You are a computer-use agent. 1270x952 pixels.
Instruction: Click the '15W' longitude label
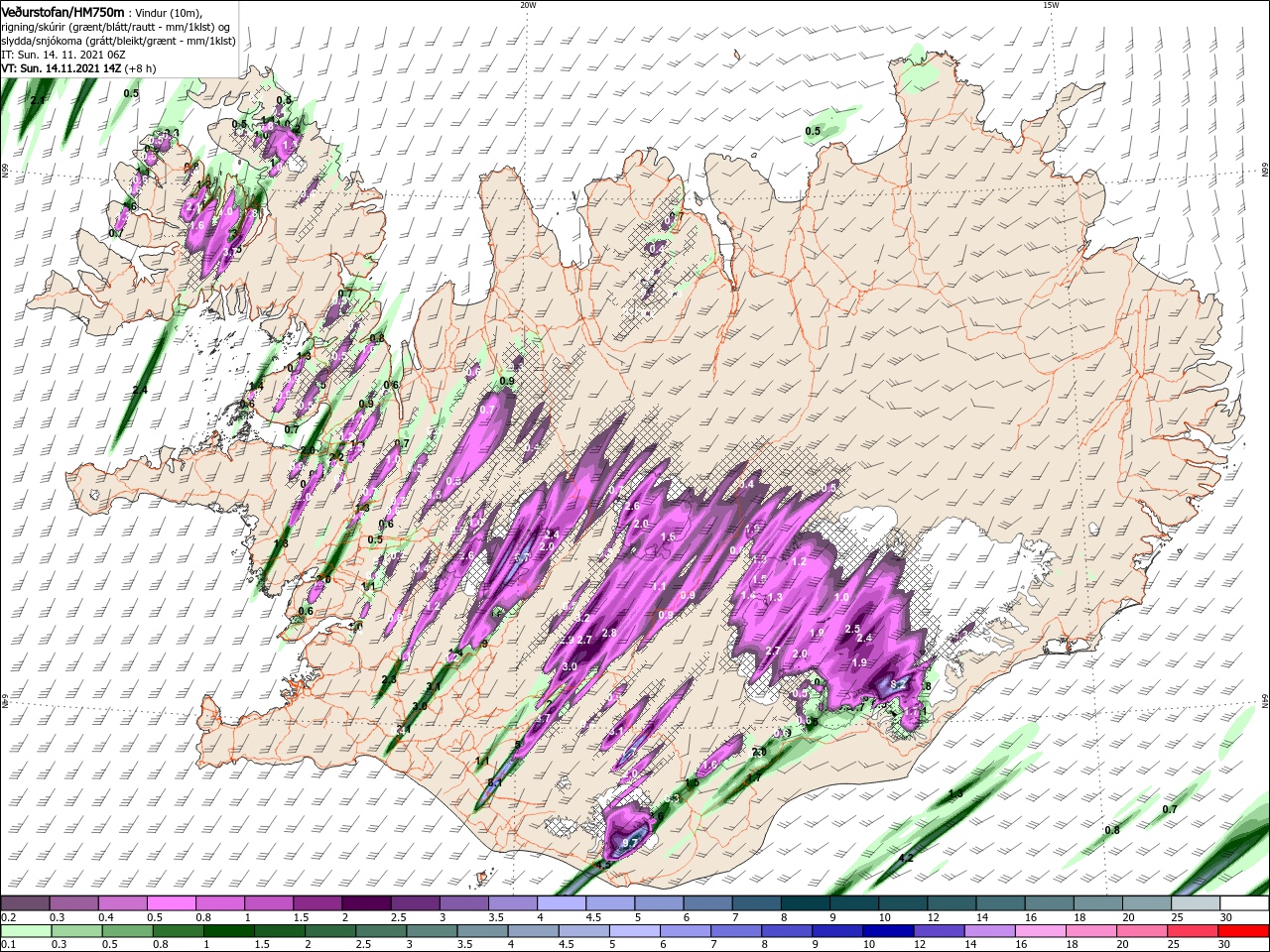1051,5
